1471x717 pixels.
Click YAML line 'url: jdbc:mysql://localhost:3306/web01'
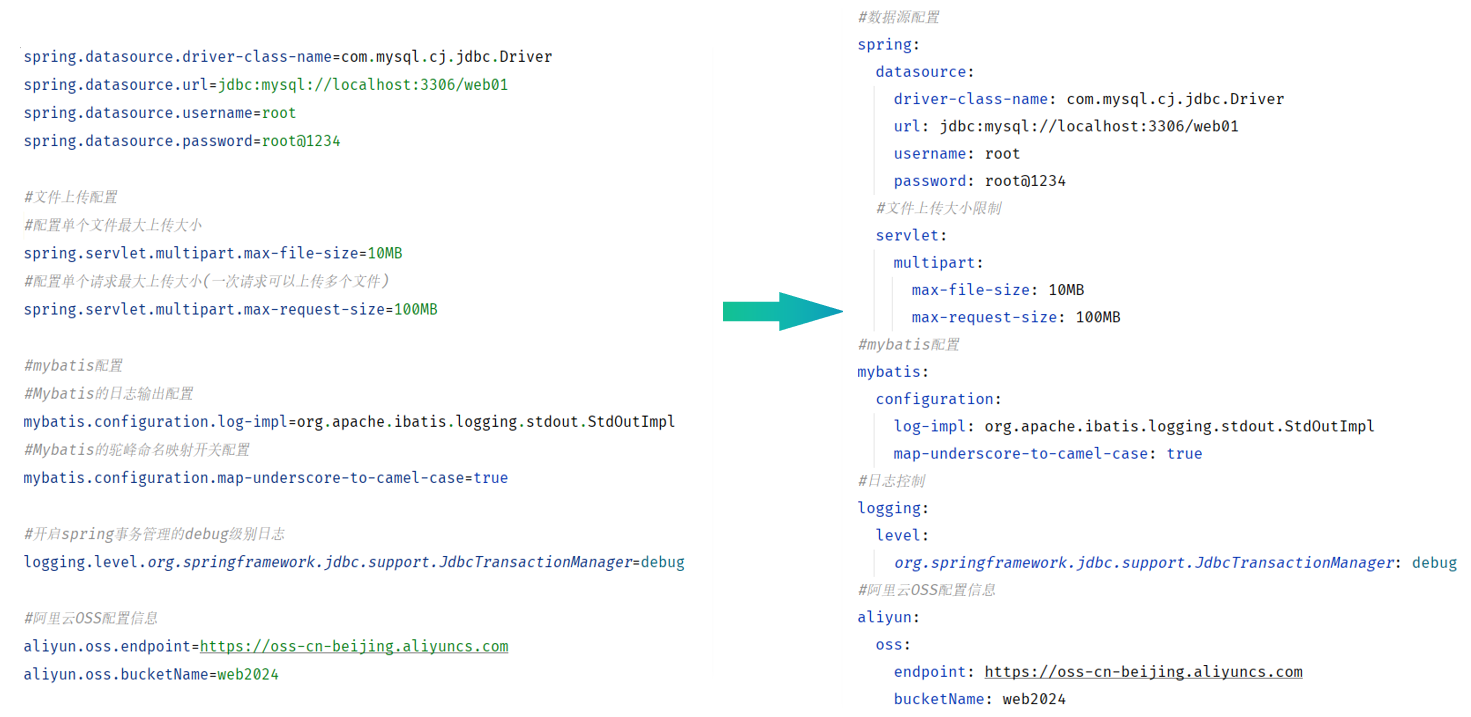[x=1066, y=126]
